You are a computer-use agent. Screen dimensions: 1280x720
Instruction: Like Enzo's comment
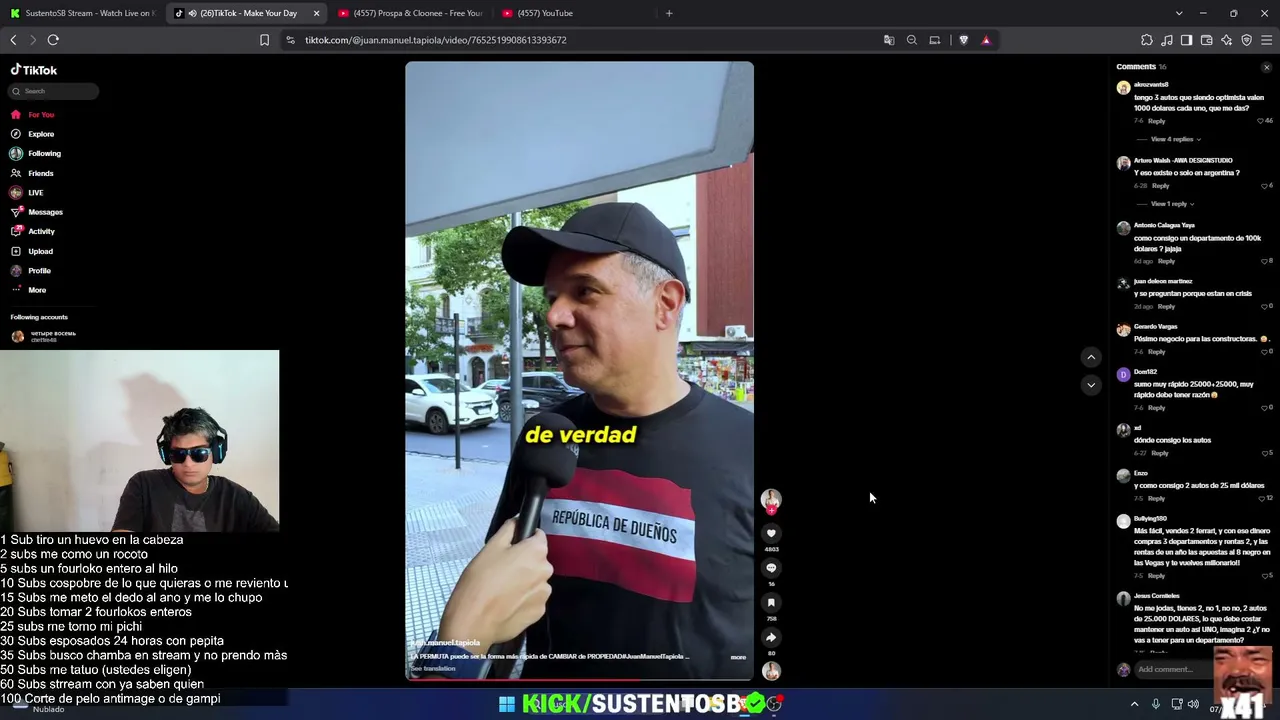(1264, 498)
